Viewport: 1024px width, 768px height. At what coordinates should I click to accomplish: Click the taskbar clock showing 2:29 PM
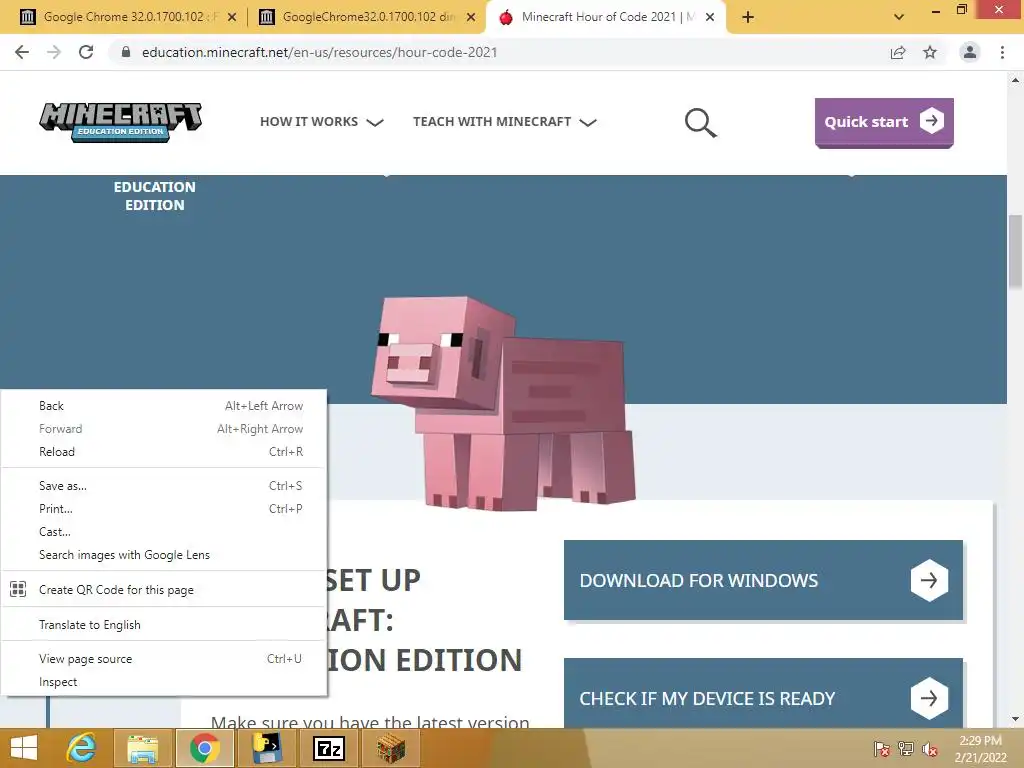tap(980, 749)
